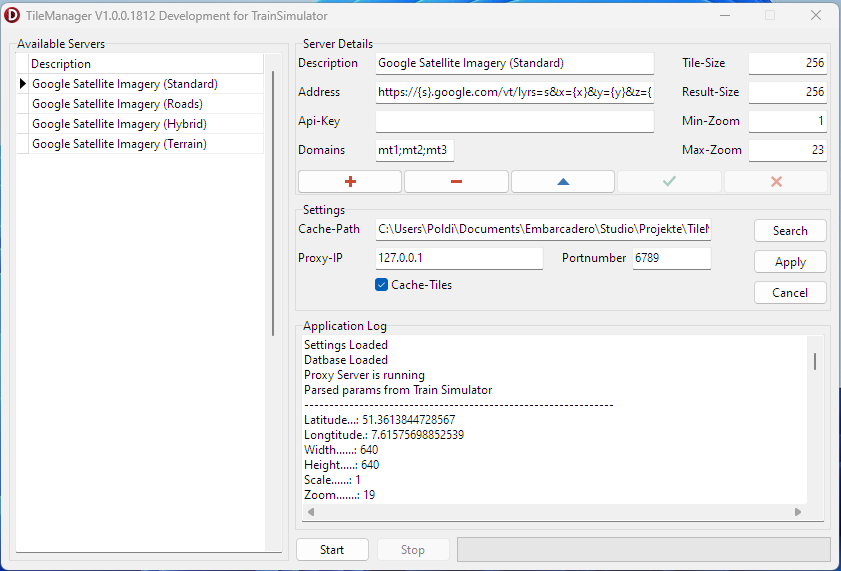
Task: Click the Available Servers list vertical scrollbar
Action: point(273,204)
